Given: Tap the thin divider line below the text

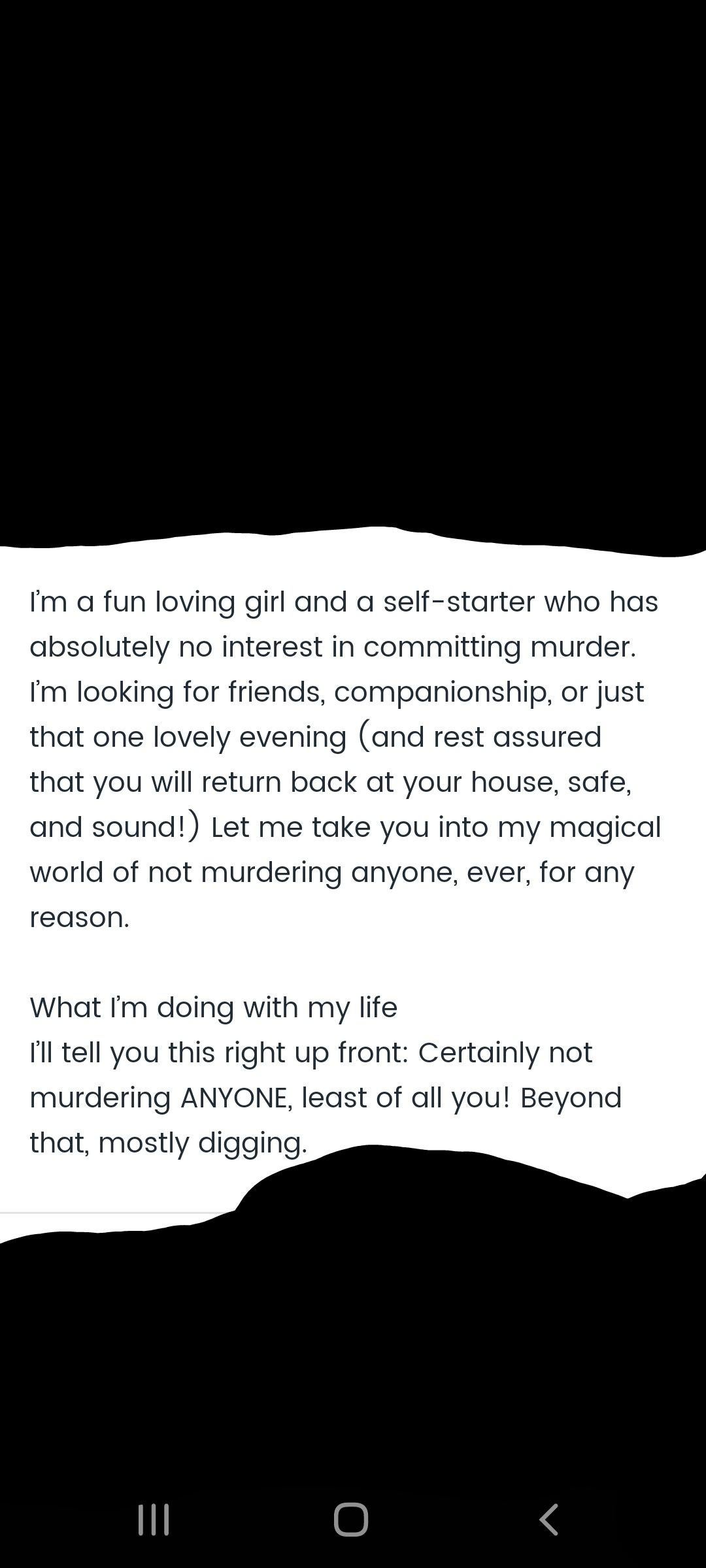Looking at the screenshot, I should click(x=111, y=1213).
